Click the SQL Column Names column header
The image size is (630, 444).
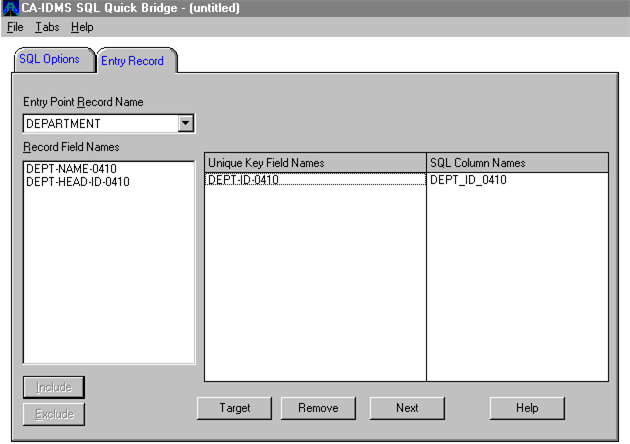518,163
